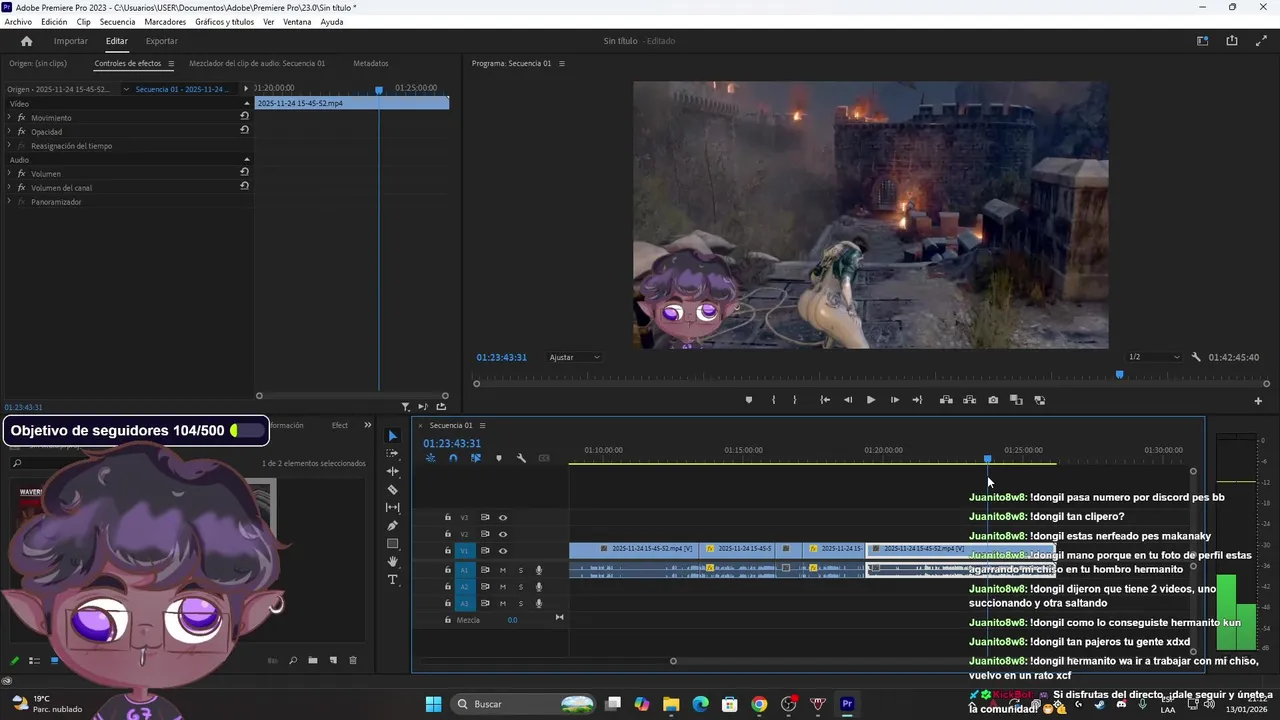
Task: Go to Out point button
Action: pos(917,400)
